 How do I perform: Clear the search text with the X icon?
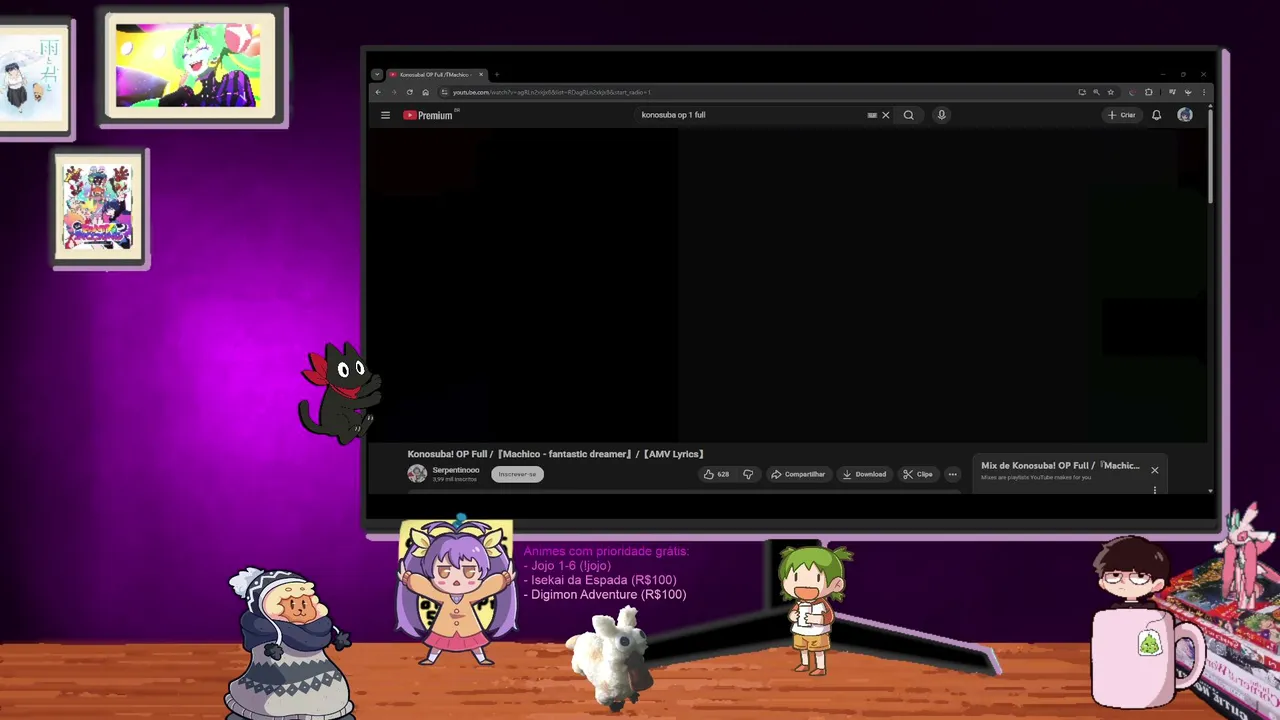pos(885,115)
